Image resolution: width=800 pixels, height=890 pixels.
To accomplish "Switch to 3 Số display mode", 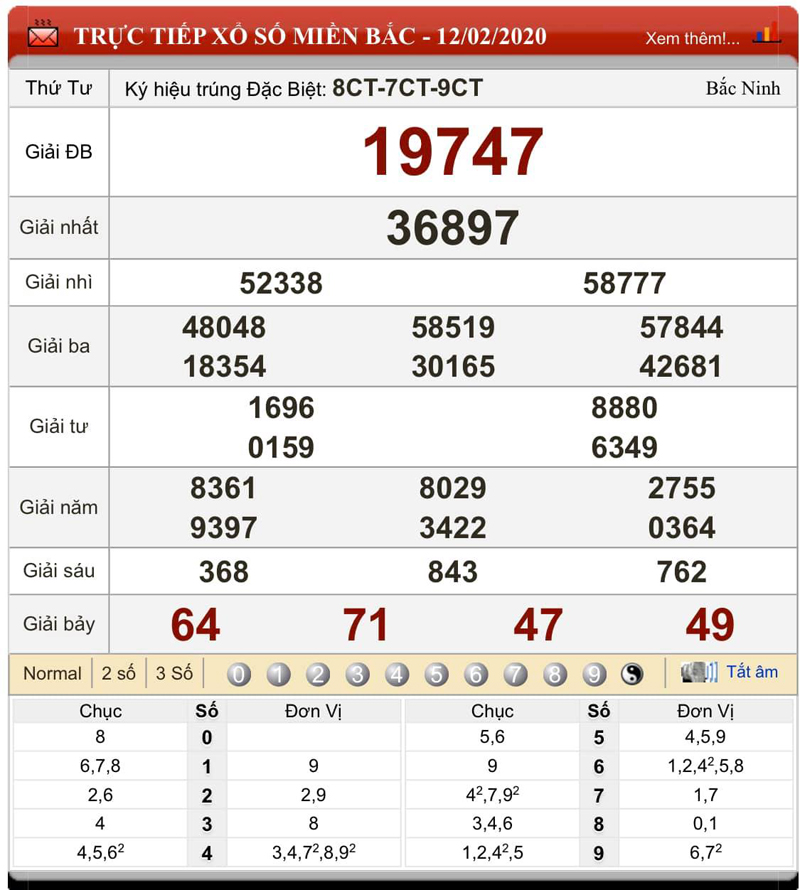I will 174,673.
